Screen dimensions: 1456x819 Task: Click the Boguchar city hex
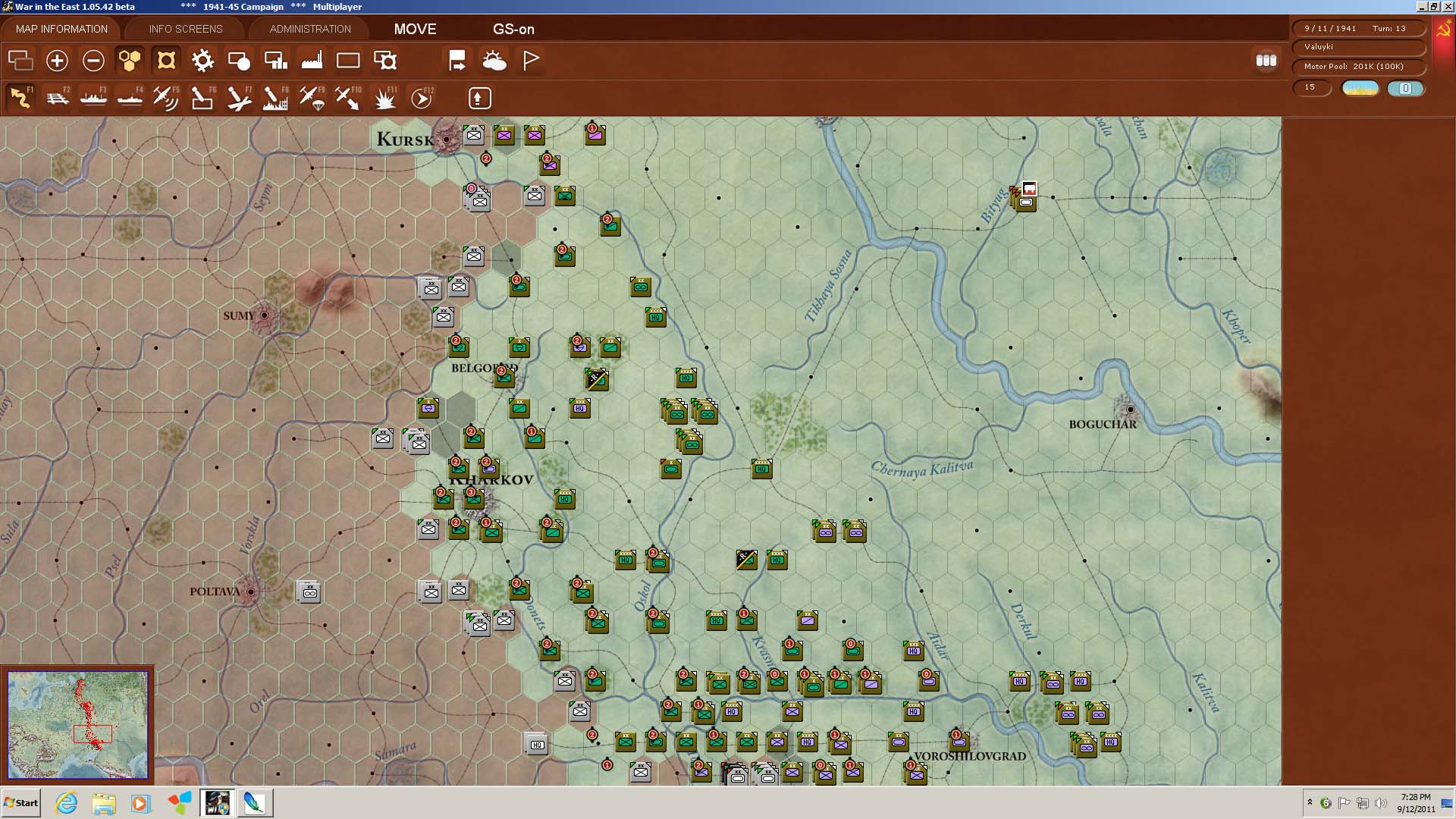click(1130, 409)
